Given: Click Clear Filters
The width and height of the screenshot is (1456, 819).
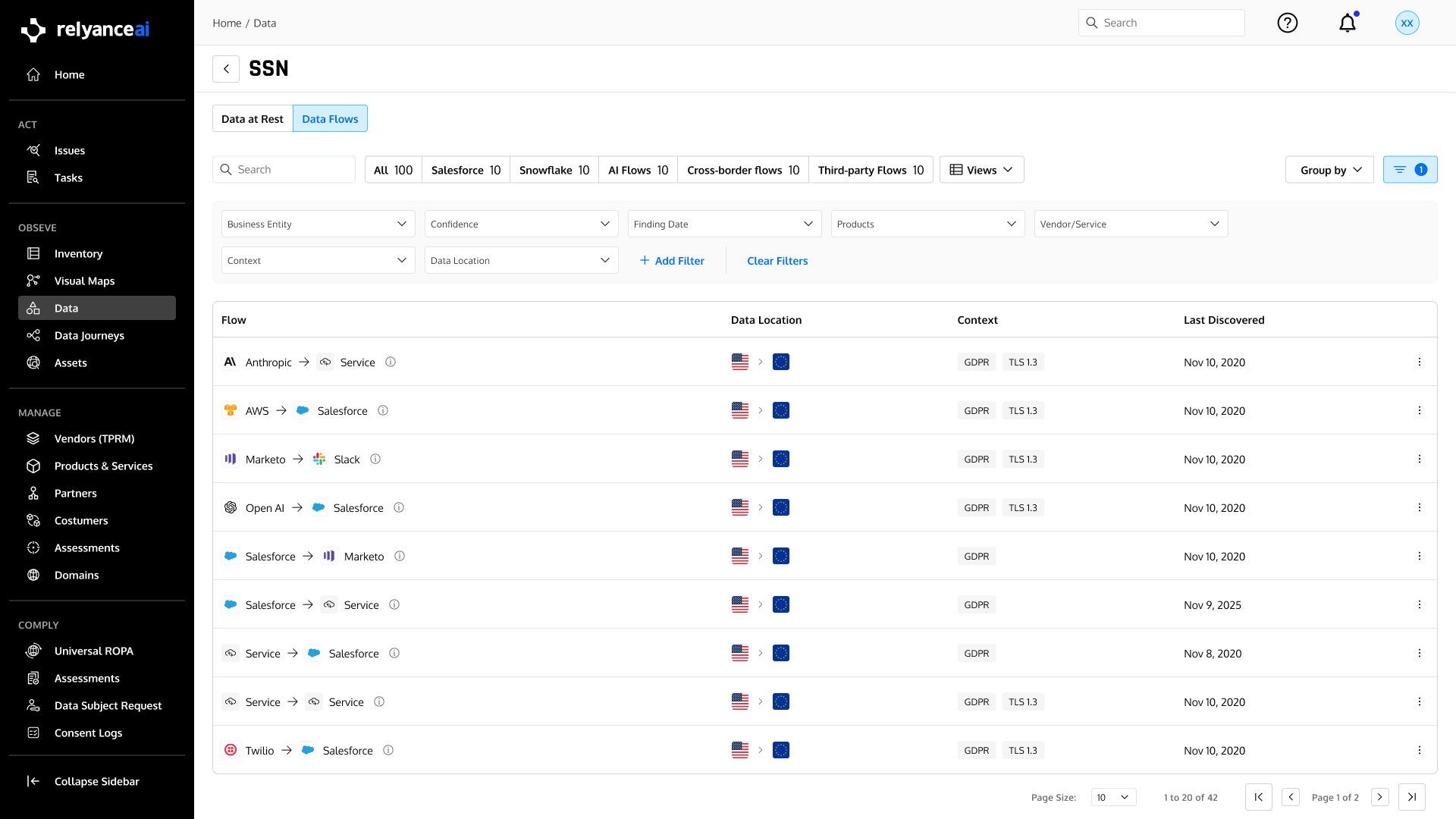Looking at the screenshot, I should pos(777,261).
